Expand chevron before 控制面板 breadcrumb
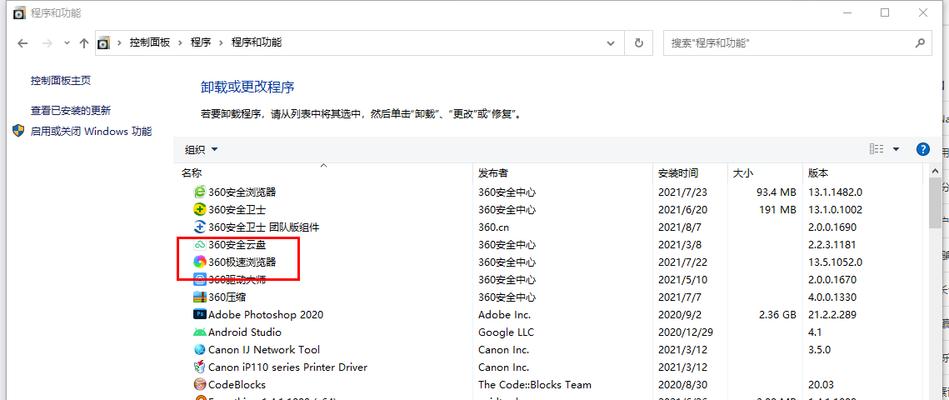 pos(119,42)
